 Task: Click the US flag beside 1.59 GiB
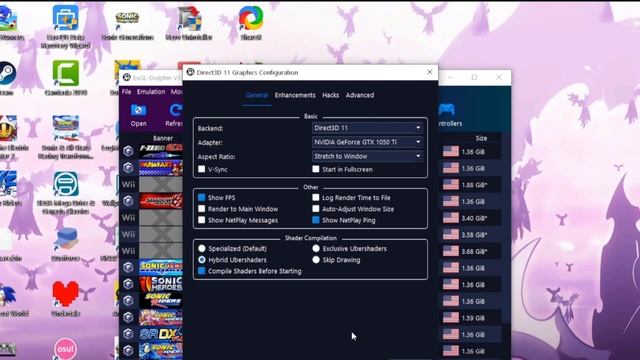pyautogui.click(x=451, y=318)
